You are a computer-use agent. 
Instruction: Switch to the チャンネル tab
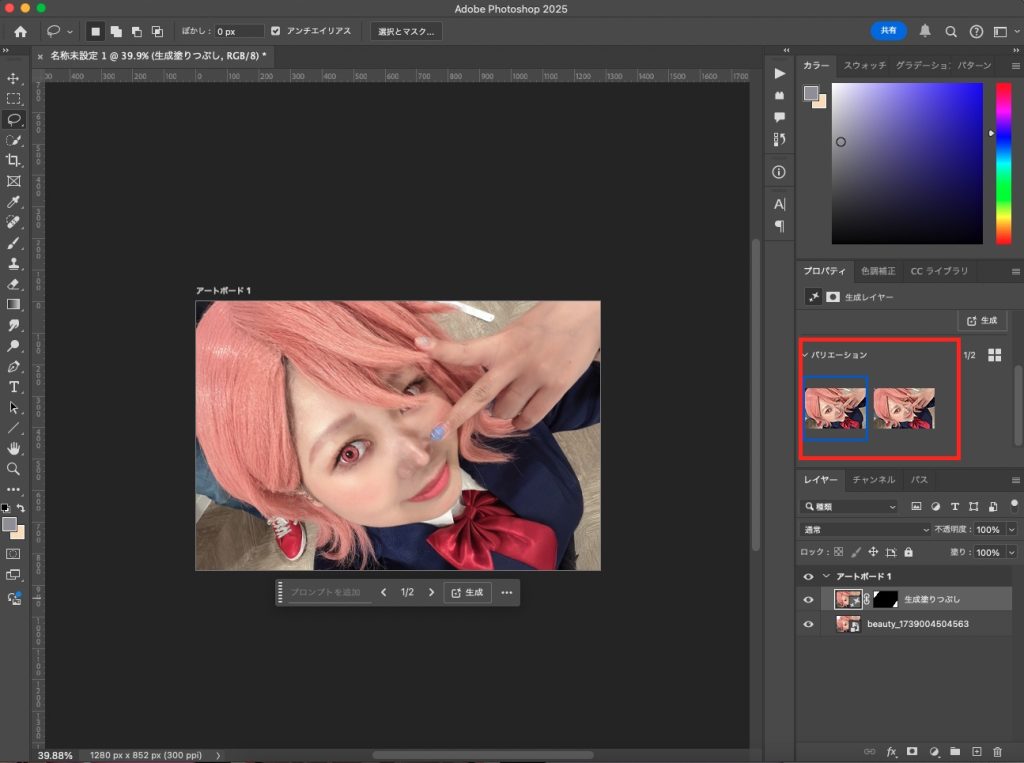coord(873,479)
